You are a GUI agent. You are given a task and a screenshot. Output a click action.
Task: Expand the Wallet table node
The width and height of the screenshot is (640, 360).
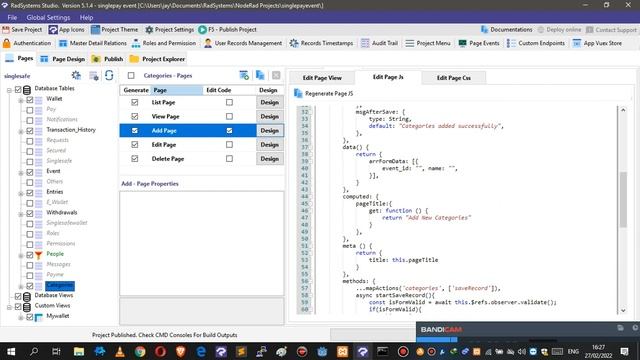coord(21,100)
